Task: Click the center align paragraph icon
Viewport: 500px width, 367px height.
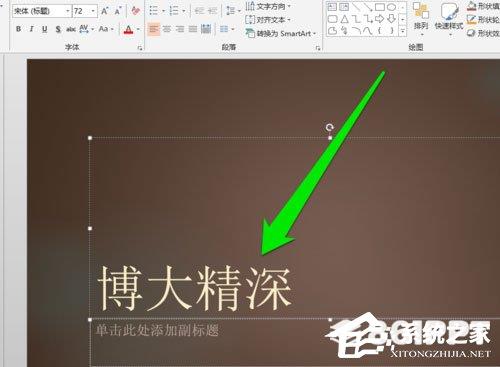Action: (167, 29)
